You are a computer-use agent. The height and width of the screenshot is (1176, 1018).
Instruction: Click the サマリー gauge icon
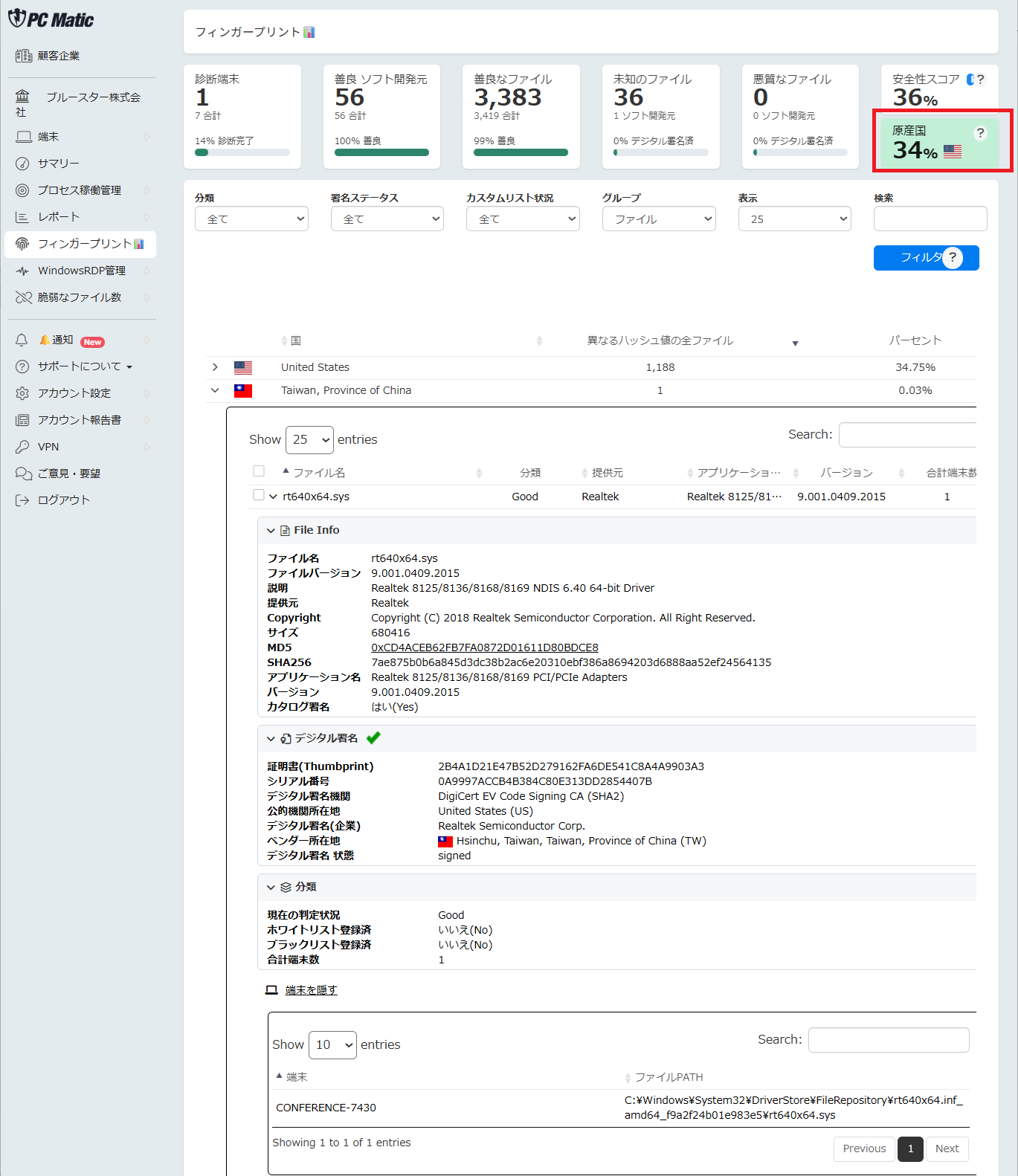point(23,164)
